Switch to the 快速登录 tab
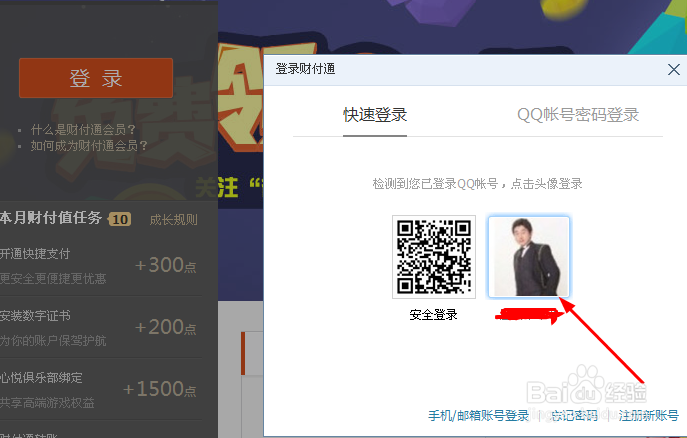The width and height of the screenshot is (687, 438). pyautogui.click(x=375, y=115)
